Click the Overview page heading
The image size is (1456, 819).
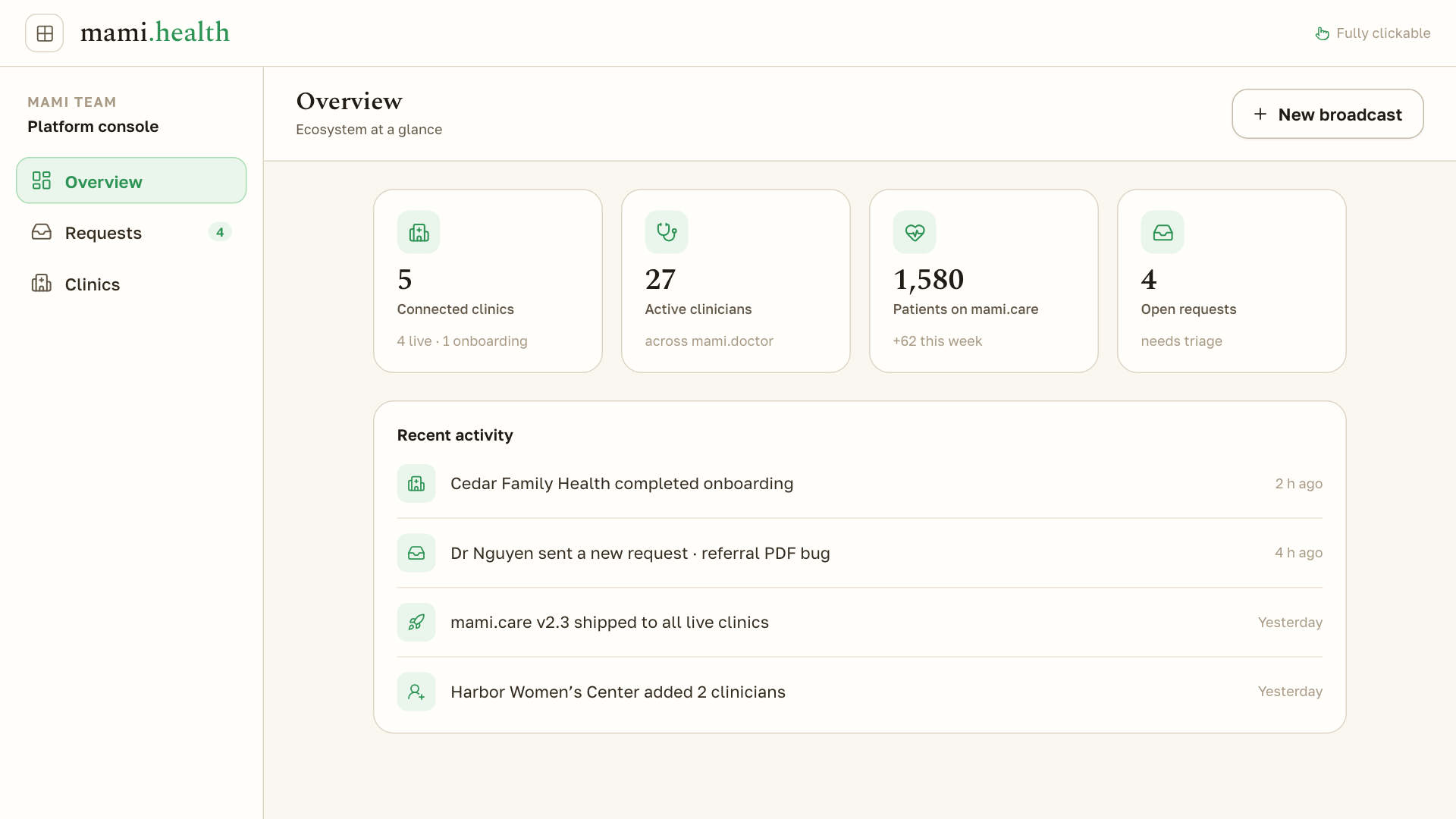pos(349,101)
